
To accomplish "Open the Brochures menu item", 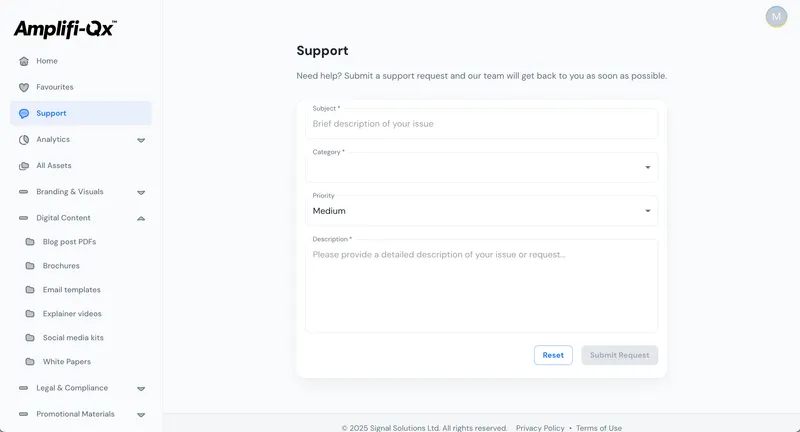I will (x=61, y=266).
